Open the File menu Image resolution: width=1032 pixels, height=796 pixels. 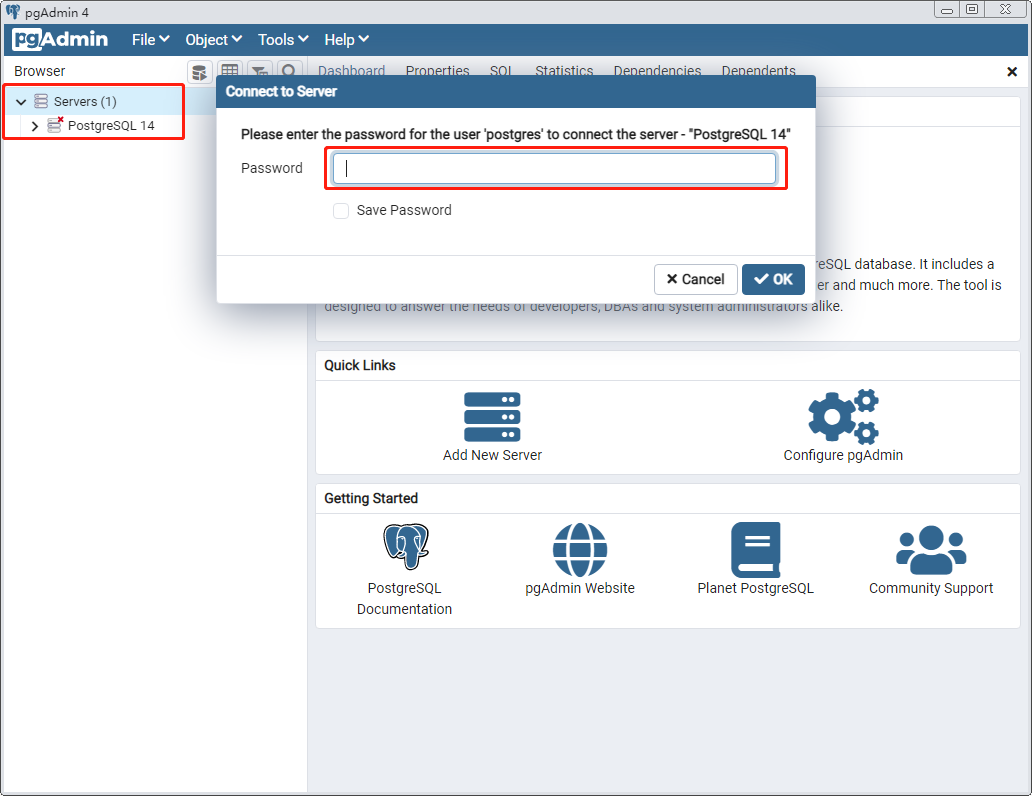pos(151,40)
